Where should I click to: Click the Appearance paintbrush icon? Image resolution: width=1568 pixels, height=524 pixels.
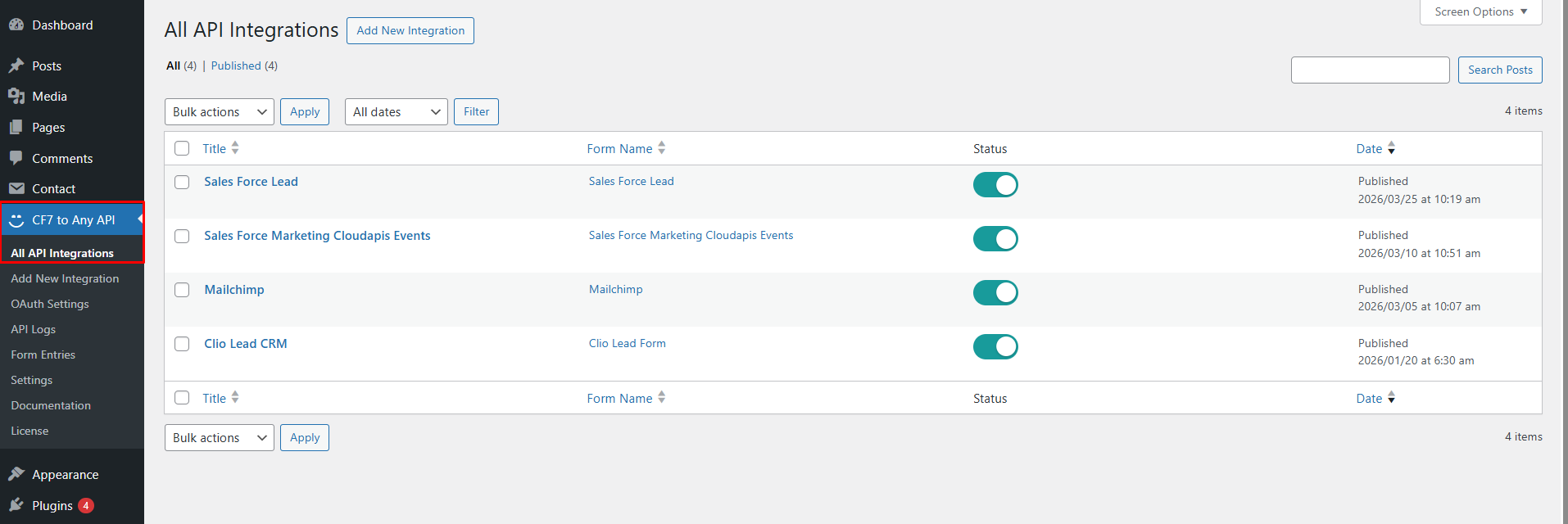click(16, 474)
